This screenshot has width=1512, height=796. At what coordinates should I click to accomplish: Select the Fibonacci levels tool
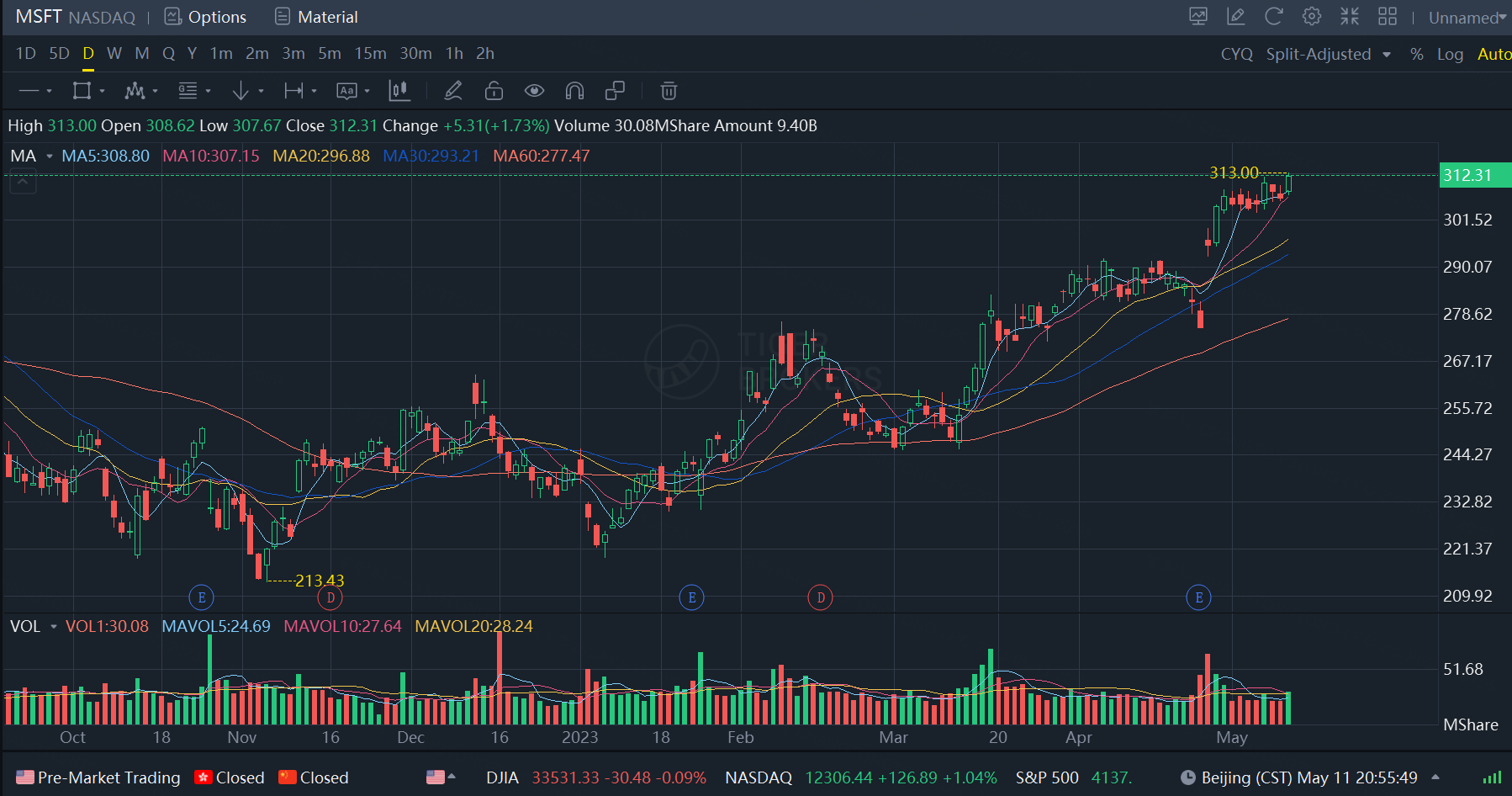pos(188,91)
